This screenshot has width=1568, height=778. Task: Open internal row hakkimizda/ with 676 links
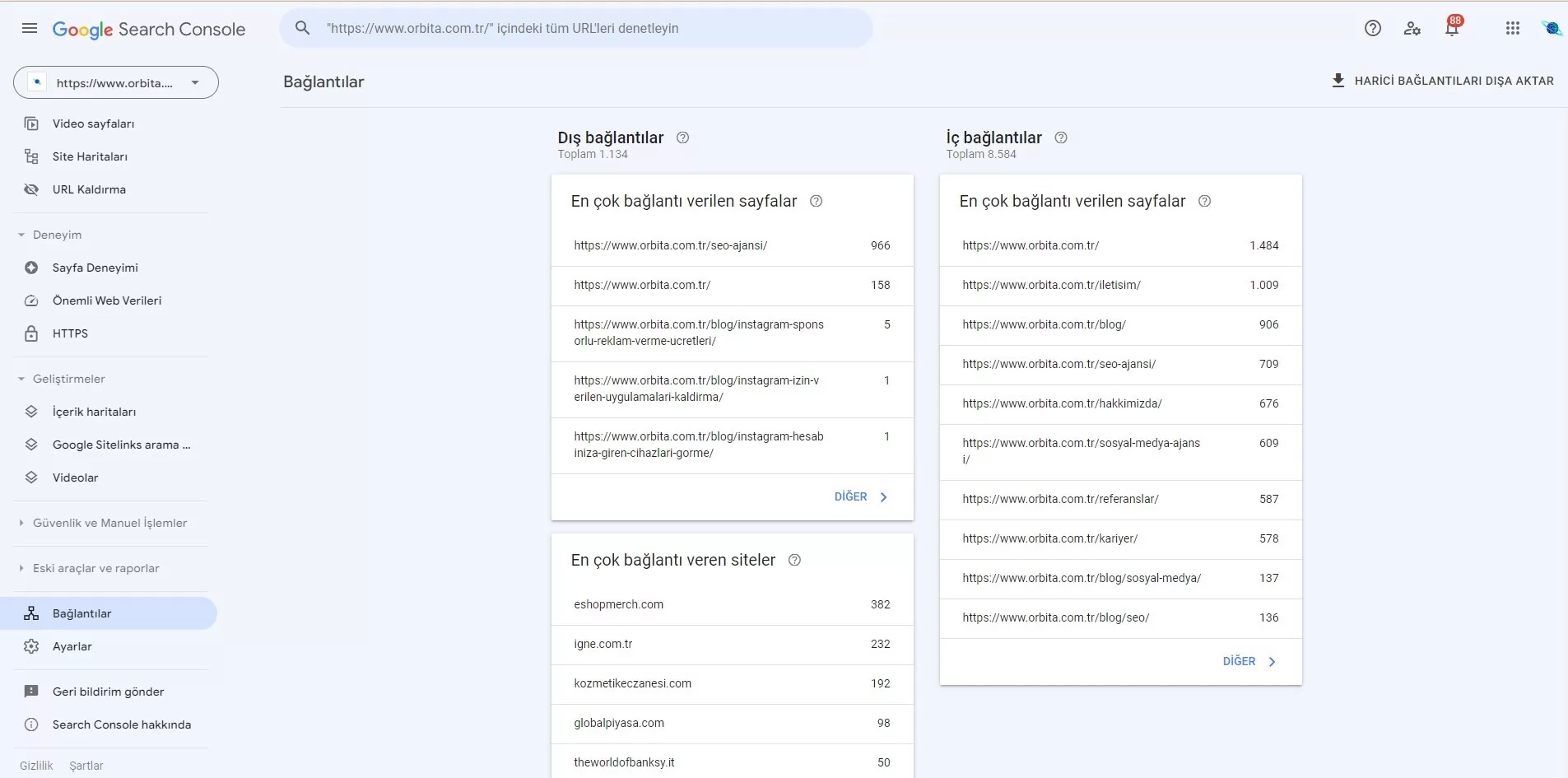[x=1121, y=403]
